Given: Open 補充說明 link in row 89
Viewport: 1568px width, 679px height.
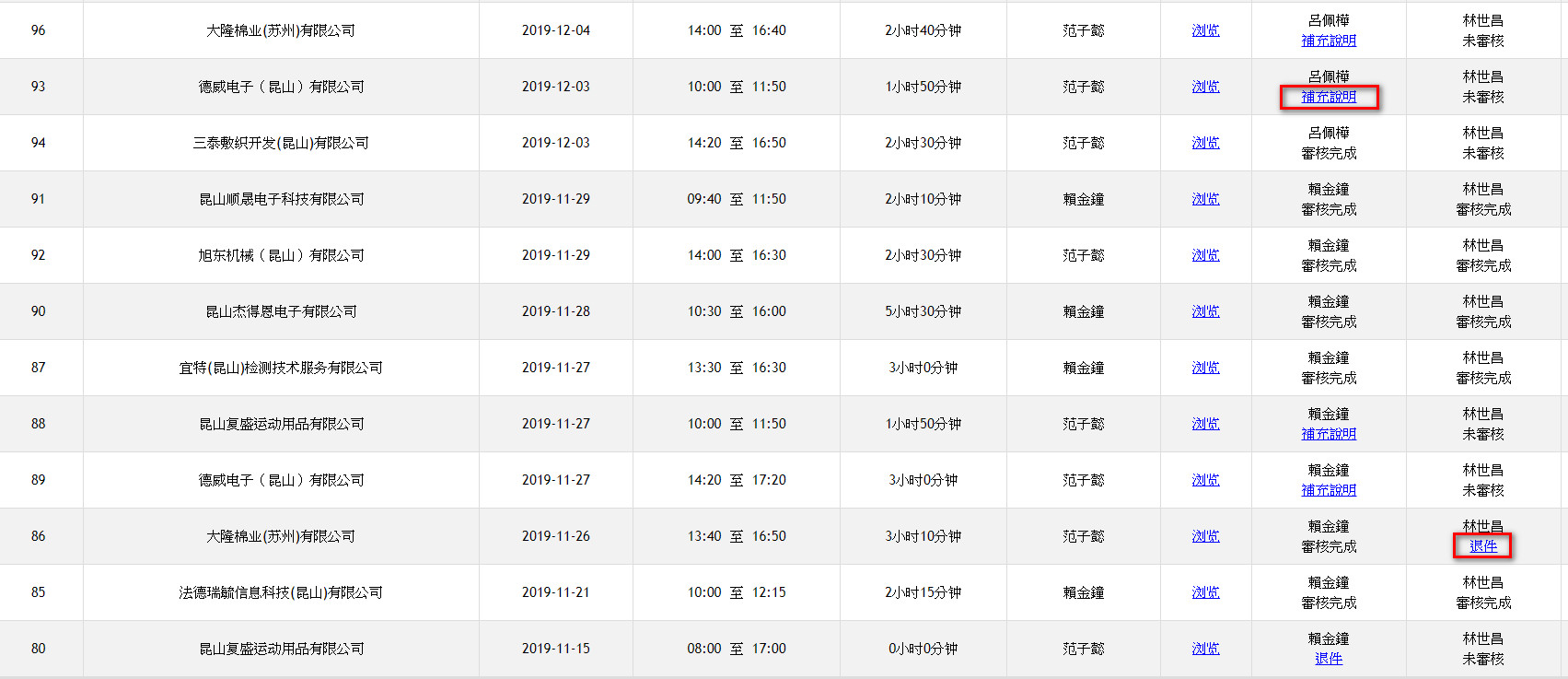Looking at the screenshot, I should point(1329,490).
